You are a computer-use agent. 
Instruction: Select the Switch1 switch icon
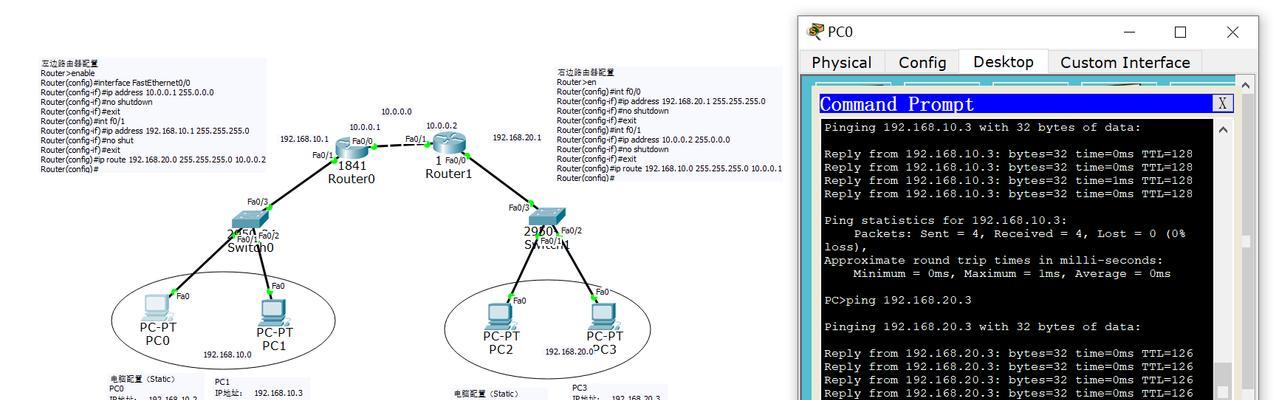click(546, 216)
